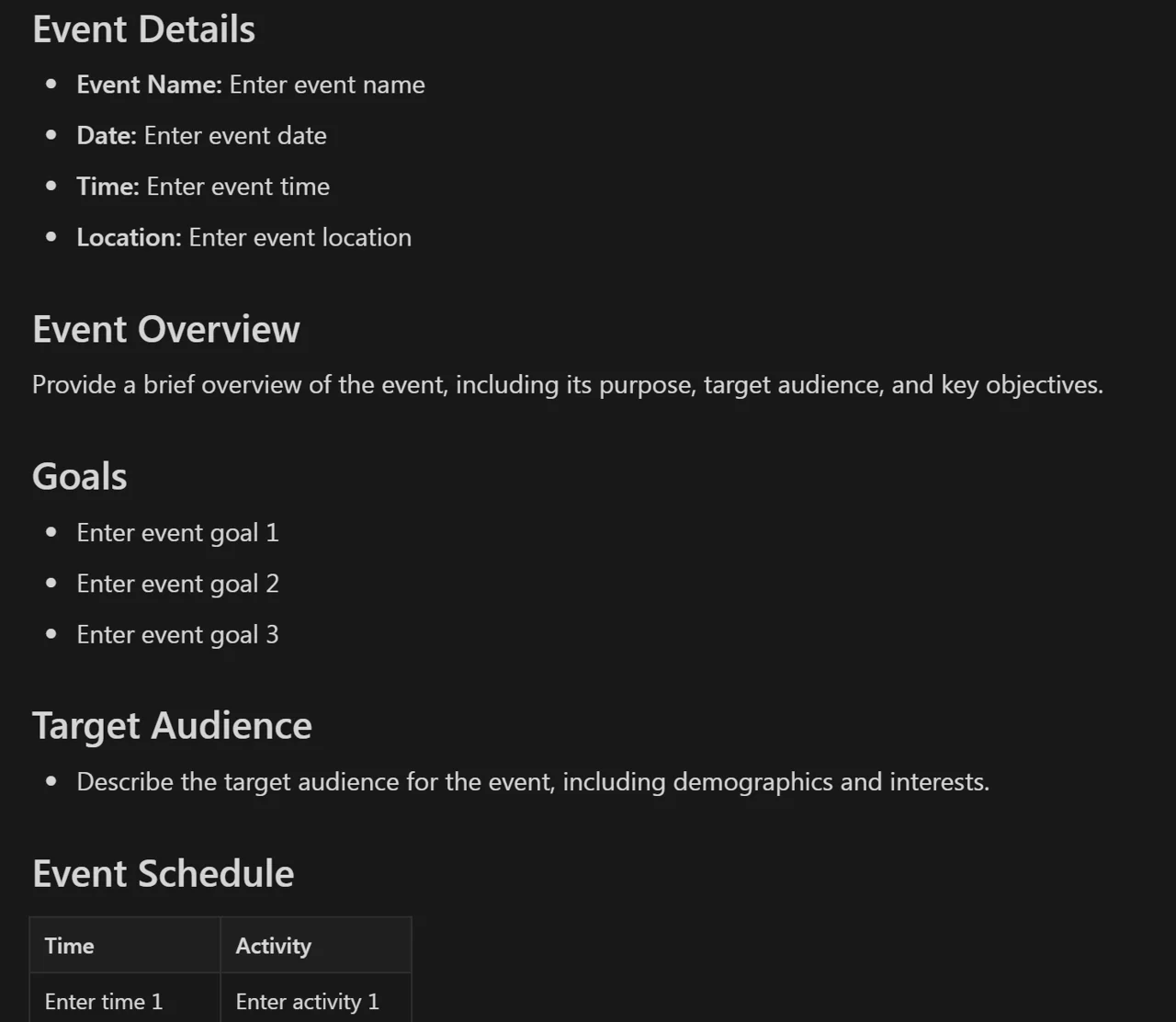The height and width of the screenshot is (1022, 1176).
Task: Click the bold 'Location:' label
Action: pos(130,237)
